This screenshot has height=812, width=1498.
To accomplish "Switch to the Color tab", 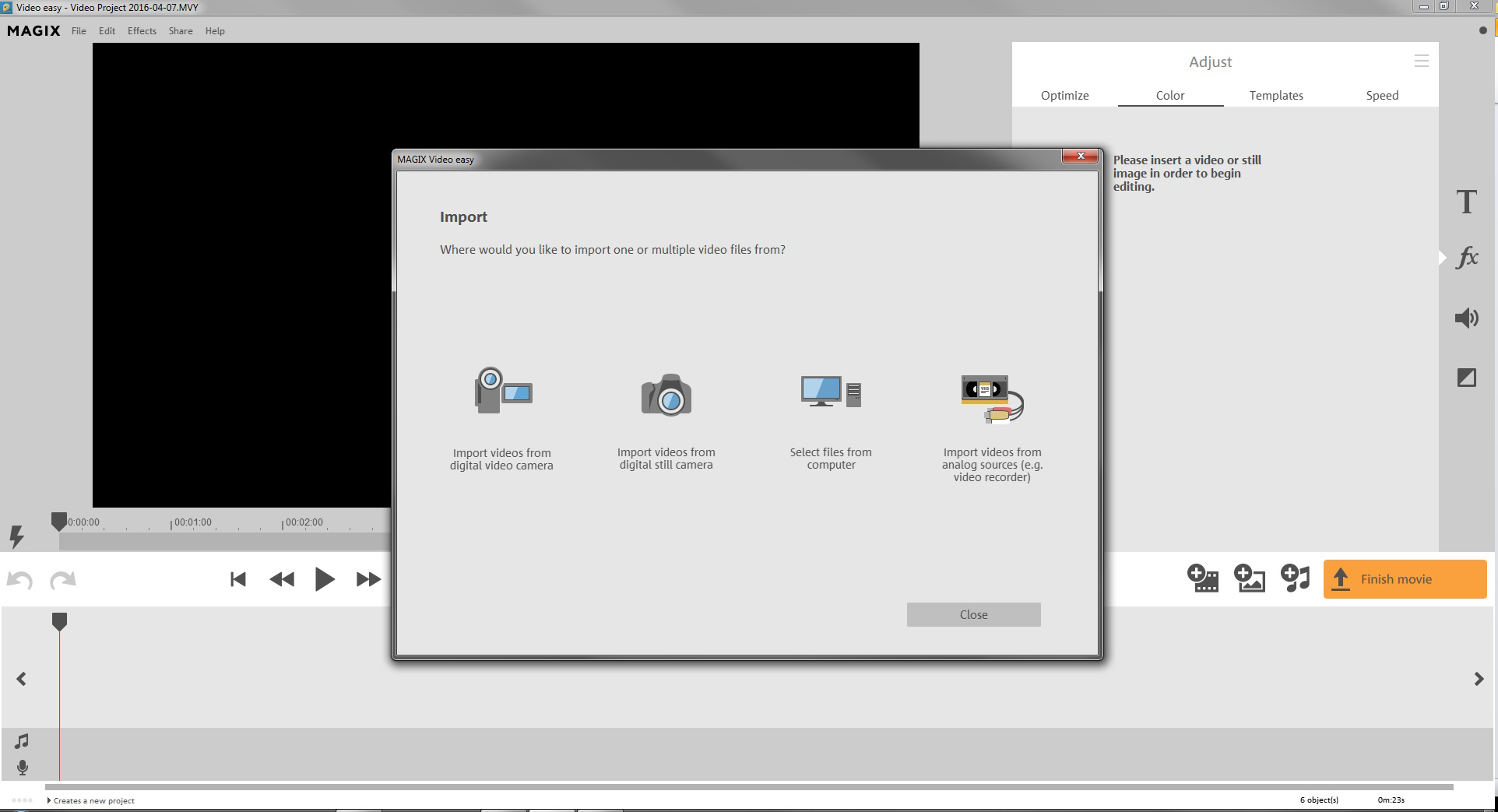I will pos(1170,95).
